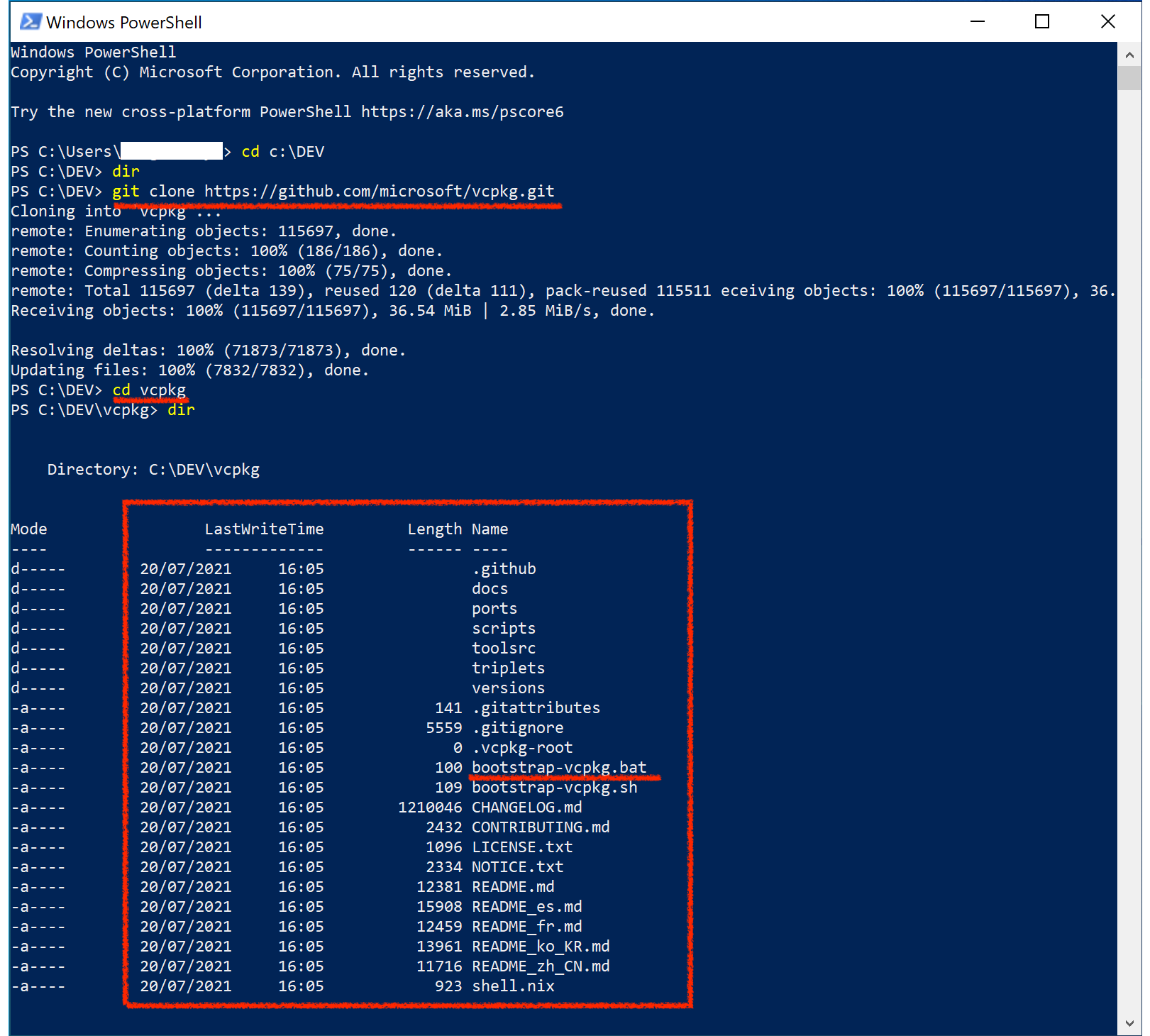Click the Windows PowerShell title text
Image resolution: width=1150 pixels, height=1036 pixels.
(124, 23)
